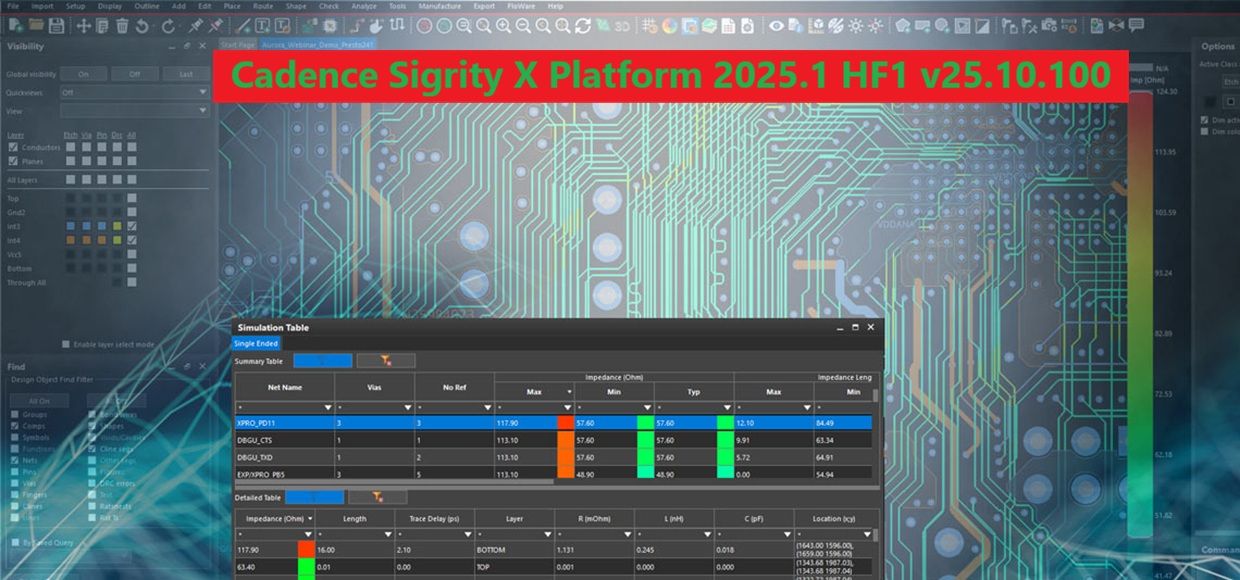Click the Open folder toolbar icon
1240x580 pixels.
36,25
